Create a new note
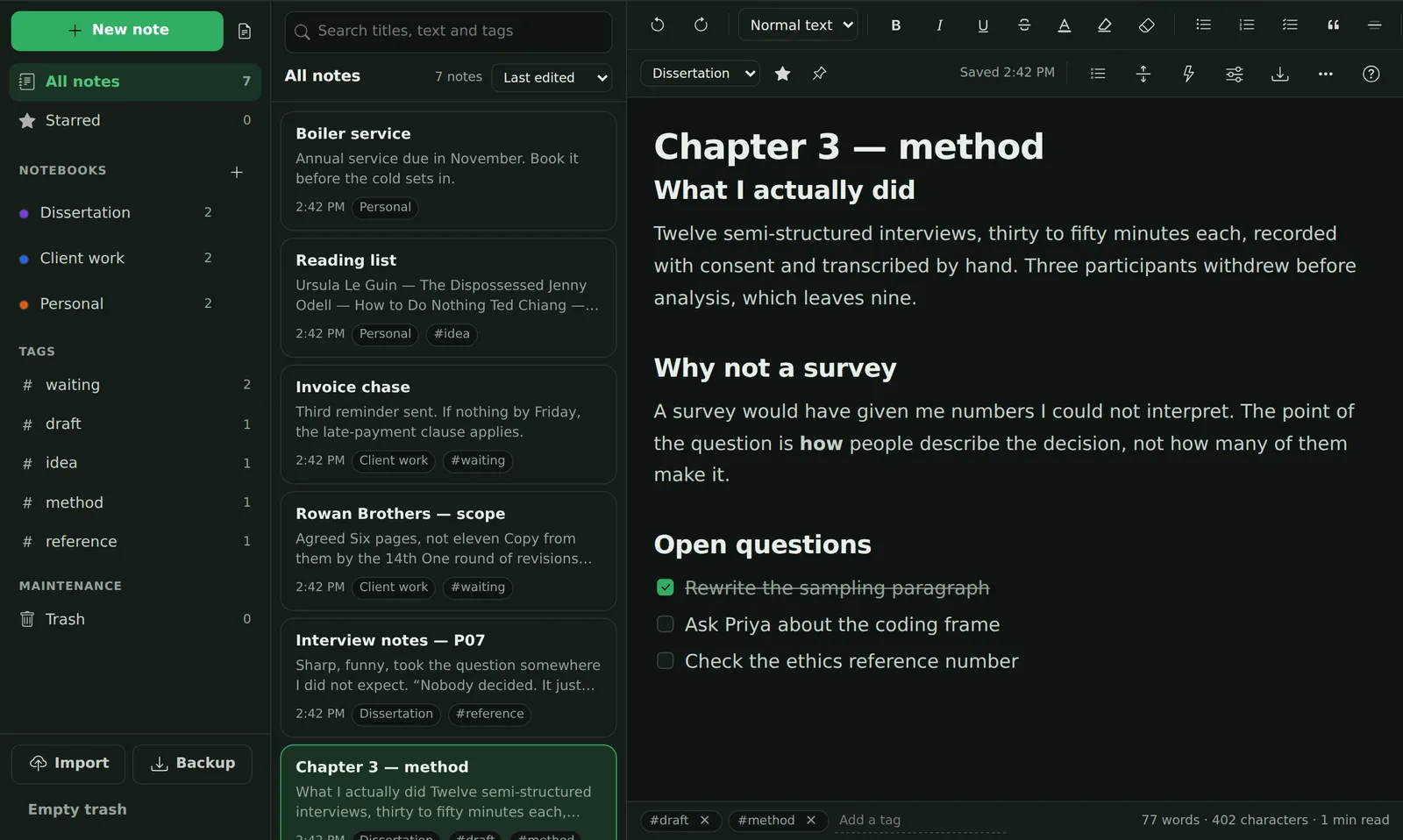 click(x=117, y=31)
